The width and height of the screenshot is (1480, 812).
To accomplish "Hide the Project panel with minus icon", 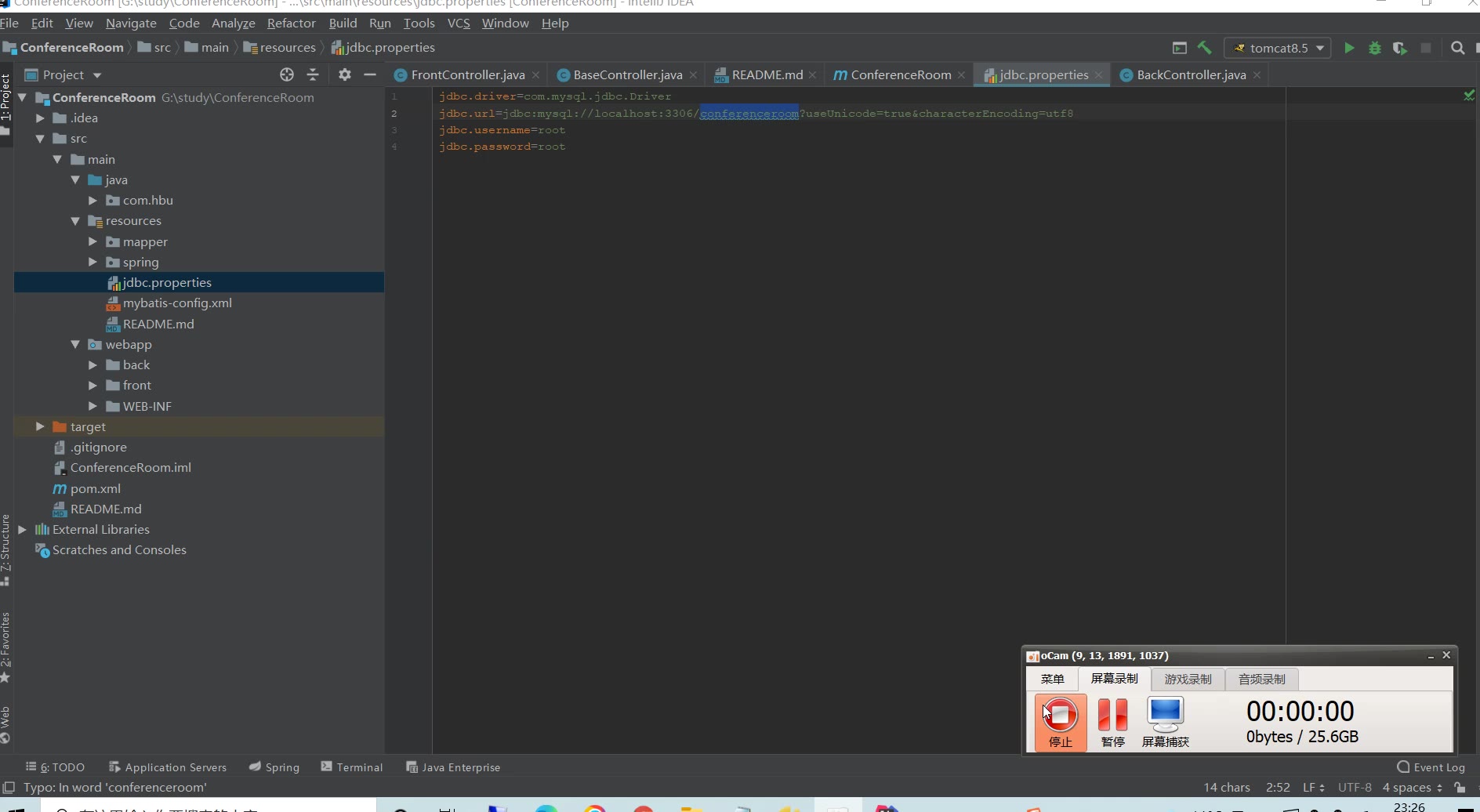I will [370, 74].
